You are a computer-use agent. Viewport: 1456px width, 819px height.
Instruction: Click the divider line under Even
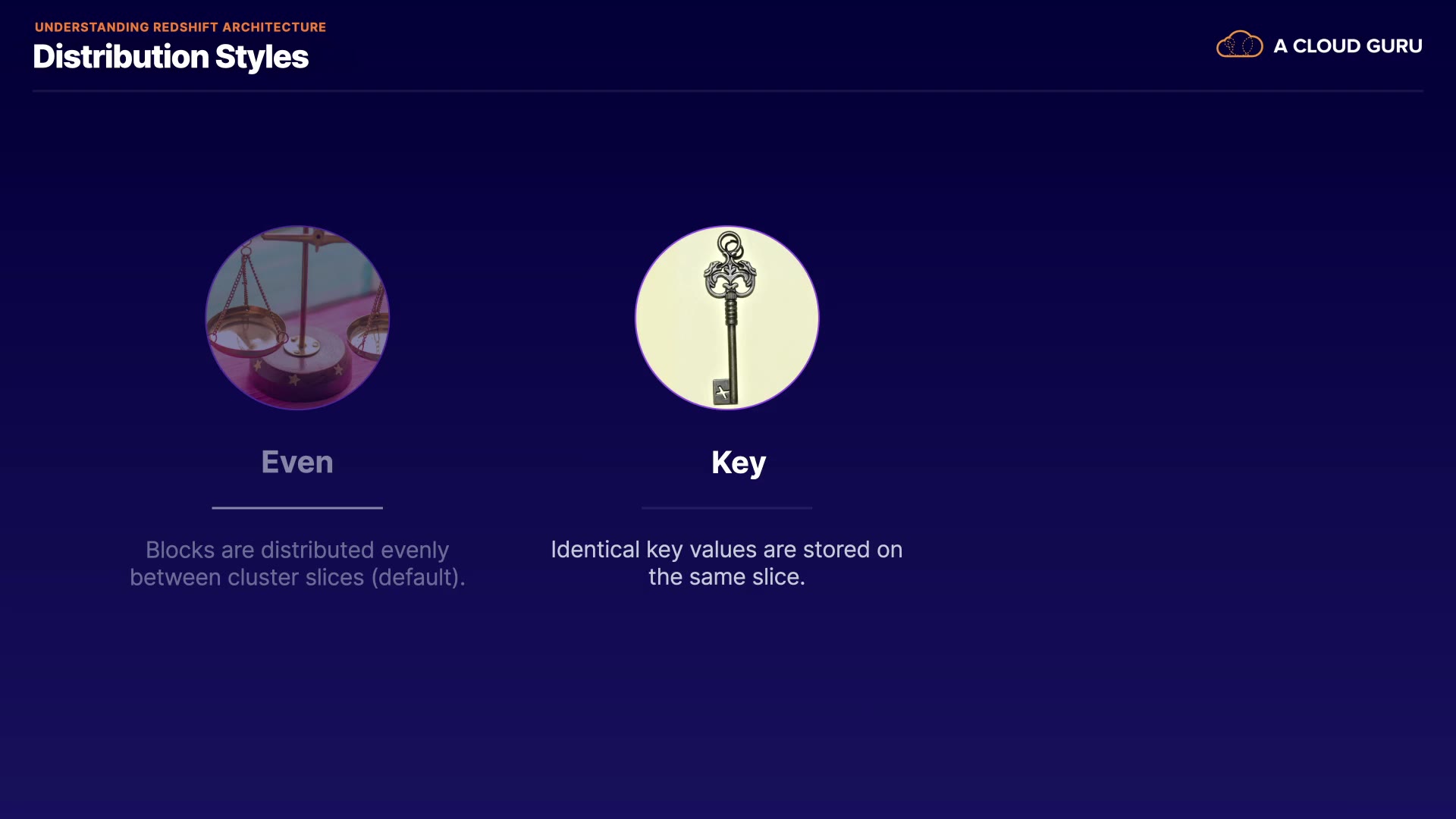[x=297, y=507]
